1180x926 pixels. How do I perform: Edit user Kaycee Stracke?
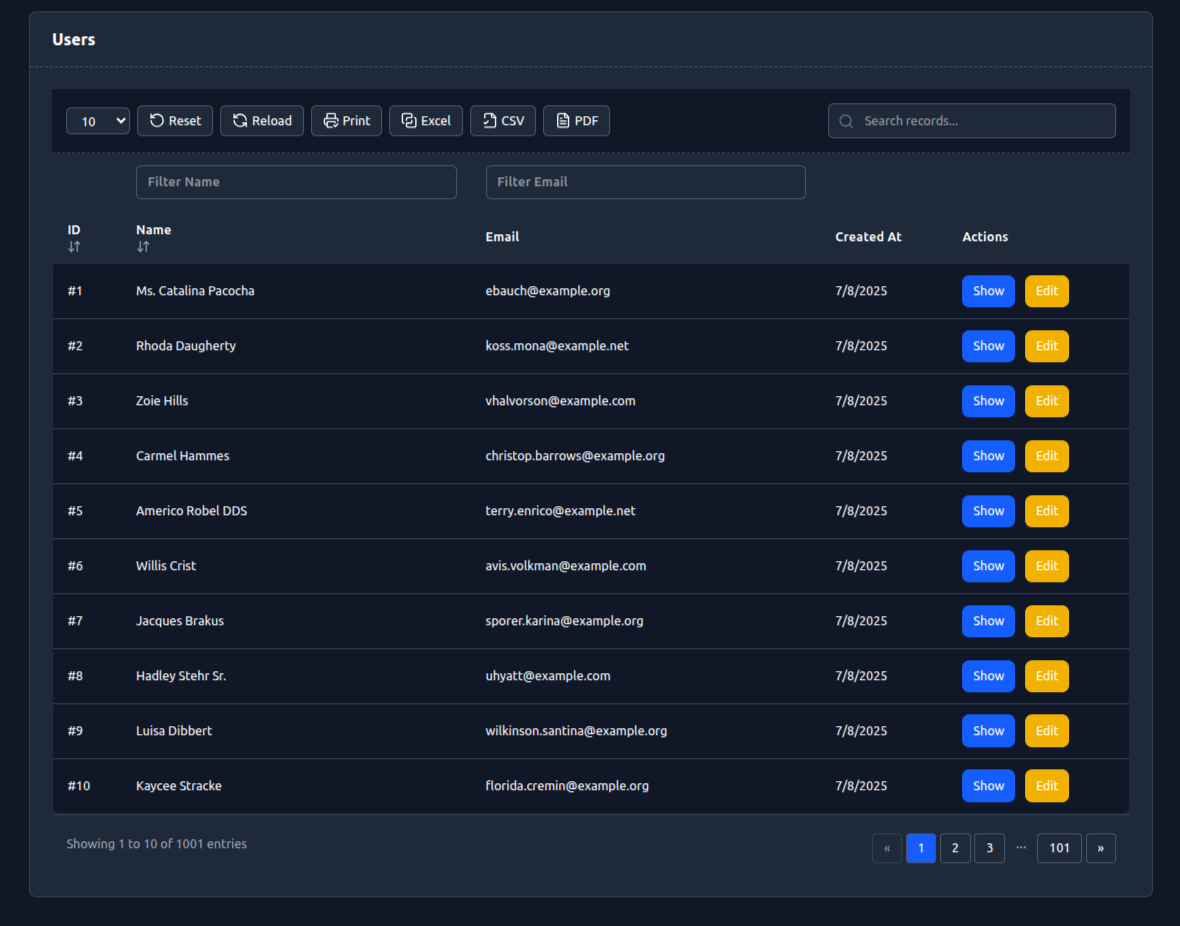tap(1047, 786)
